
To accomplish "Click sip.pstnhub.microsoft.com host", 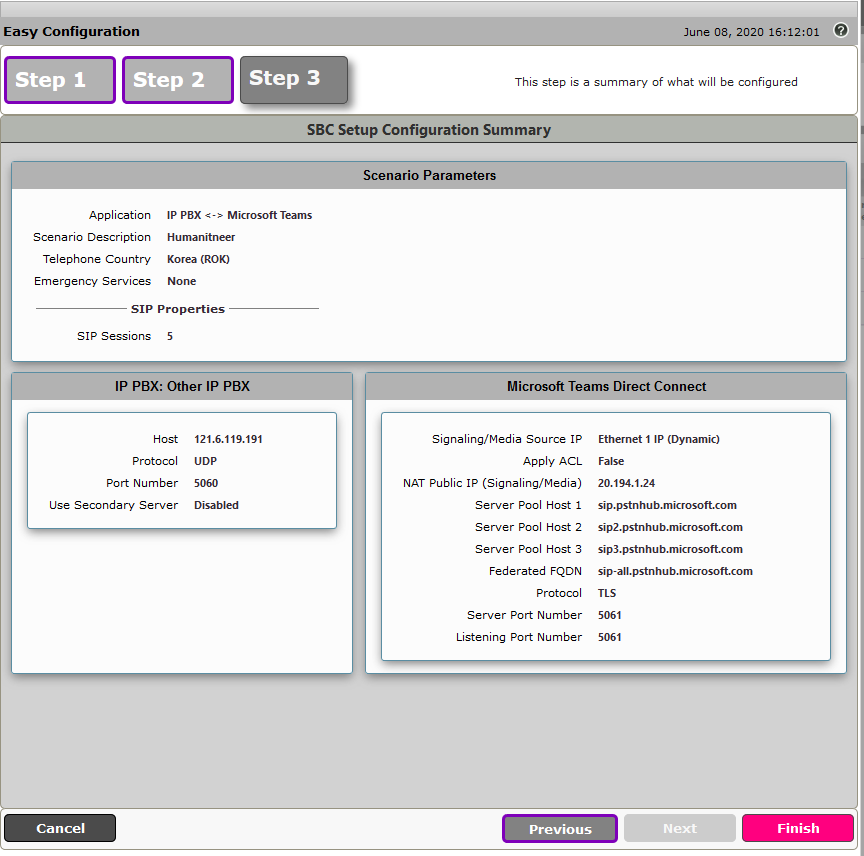I will pos(667,505).
